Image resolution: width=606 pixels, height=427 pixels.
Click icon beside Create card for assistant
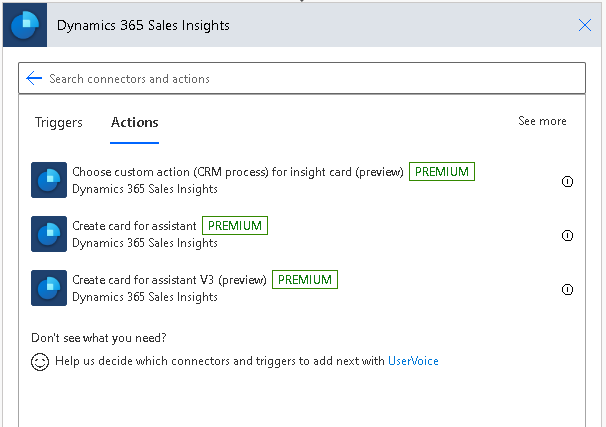[x=49, y=234]
